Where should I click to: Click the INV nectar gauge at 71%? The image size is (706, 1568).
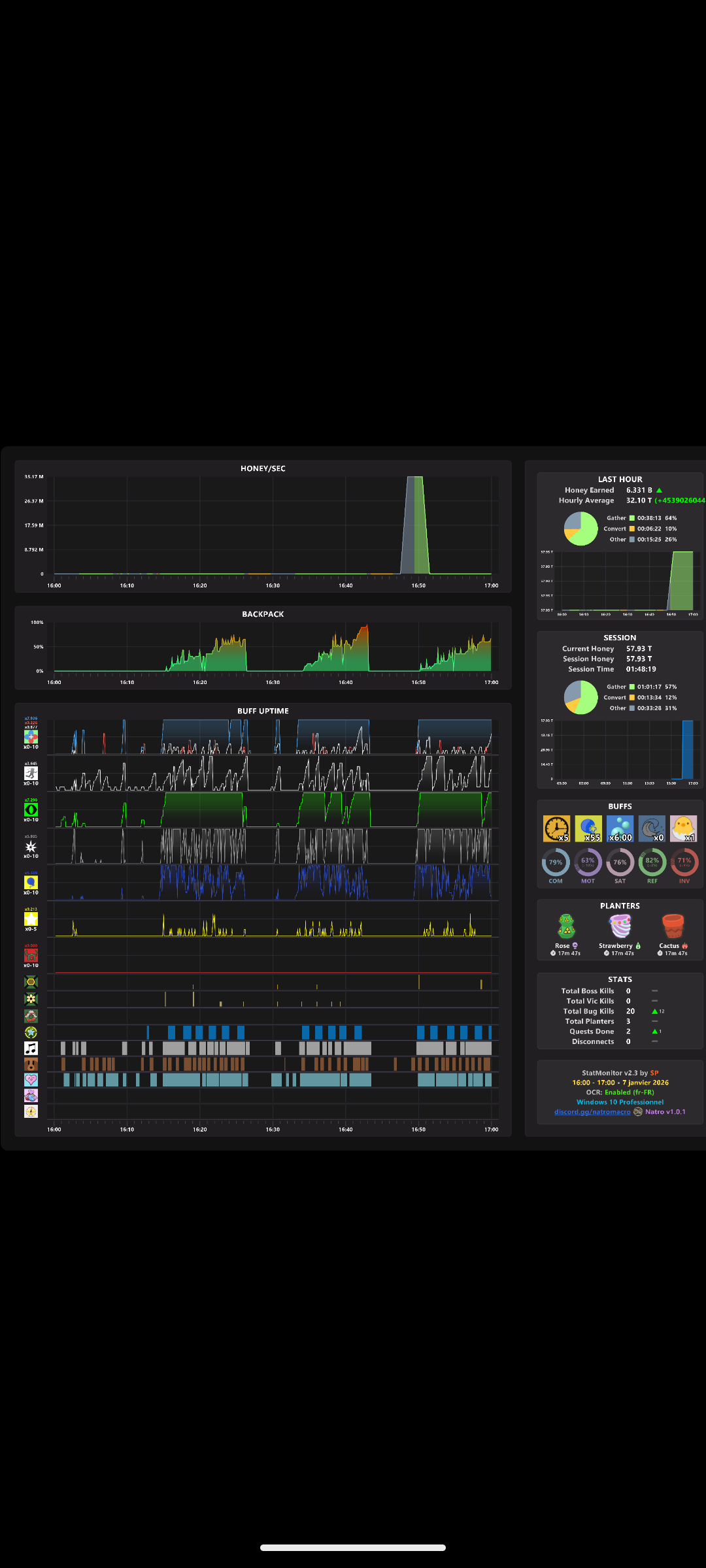click(x=684, y=862)
